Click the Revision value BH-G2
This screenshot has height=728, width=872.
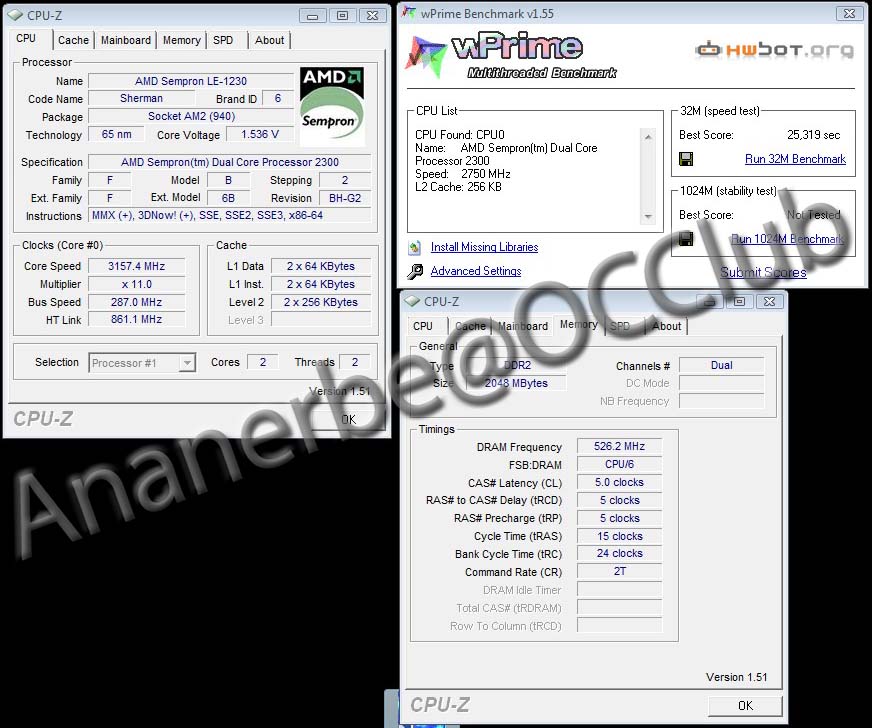coord(345,198)
